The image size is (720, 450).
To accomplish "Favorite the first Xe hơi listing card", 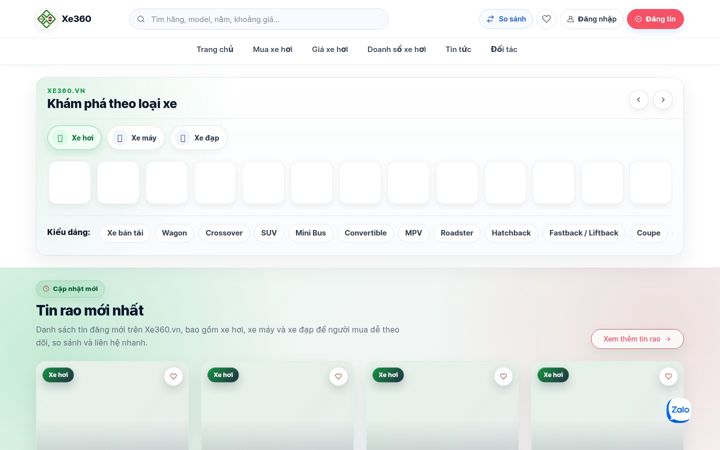I will tap(173, 377).
